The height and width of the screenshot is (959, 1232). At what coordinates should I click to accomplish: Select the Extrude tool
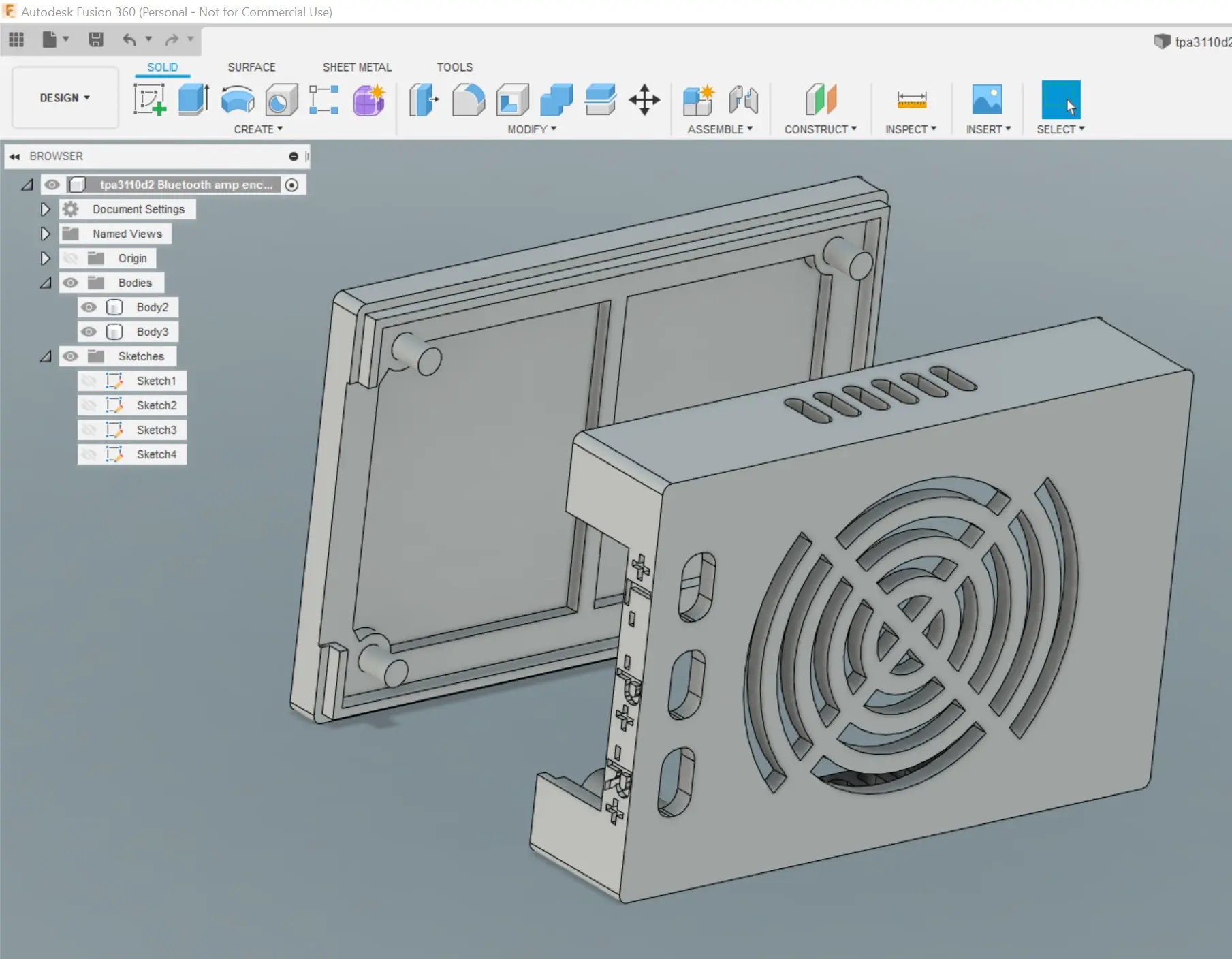tap(193, 99)
